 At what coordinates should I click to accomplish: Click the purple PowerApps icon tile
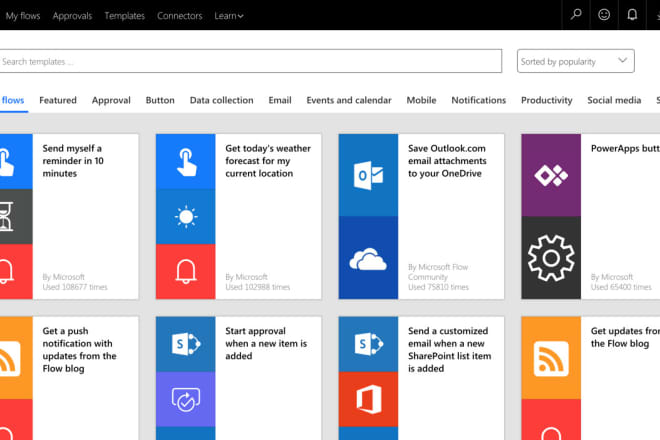[x=551, y=175]
